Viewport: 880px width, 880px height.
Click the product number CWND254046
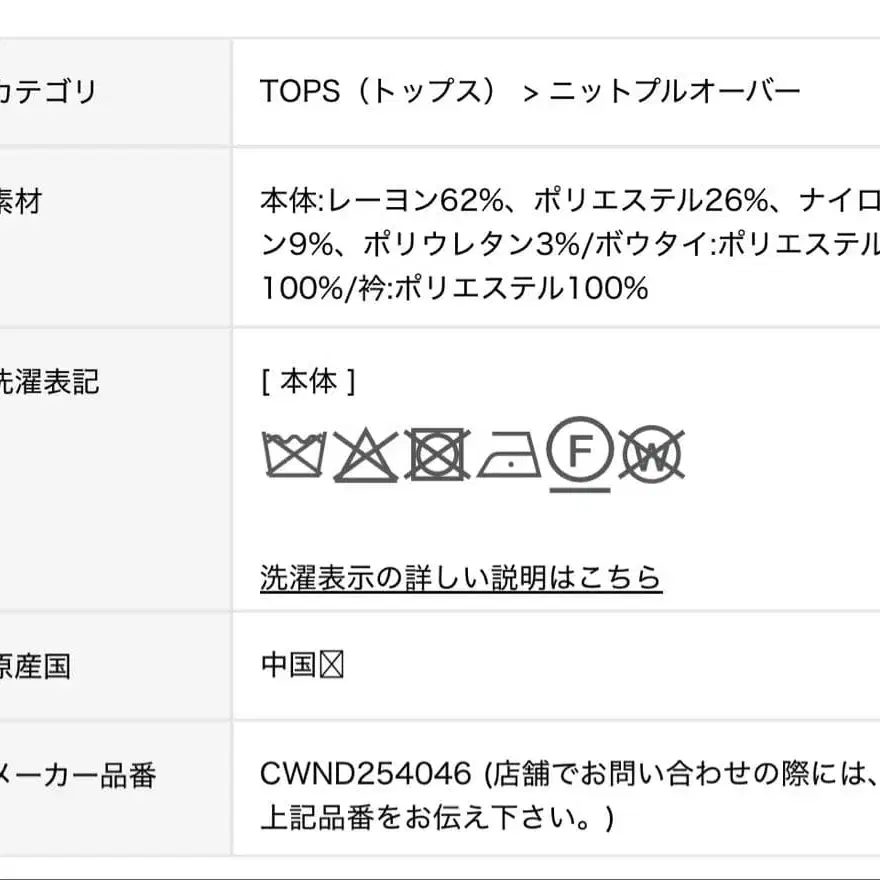pyautogui.click(x=365, y=773)
